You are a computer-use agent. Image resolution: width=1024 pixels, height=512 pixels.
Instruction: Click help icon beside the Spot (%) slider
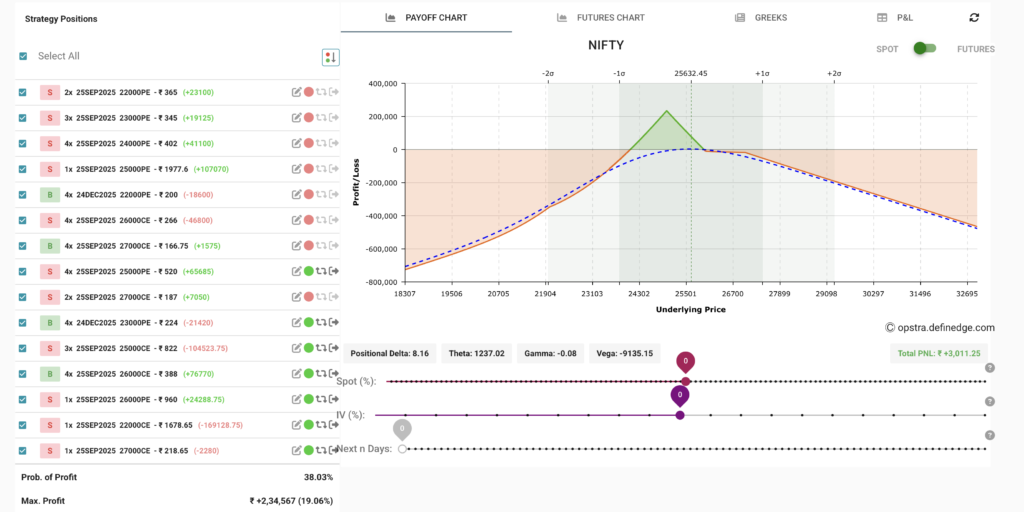click(989, 368)
